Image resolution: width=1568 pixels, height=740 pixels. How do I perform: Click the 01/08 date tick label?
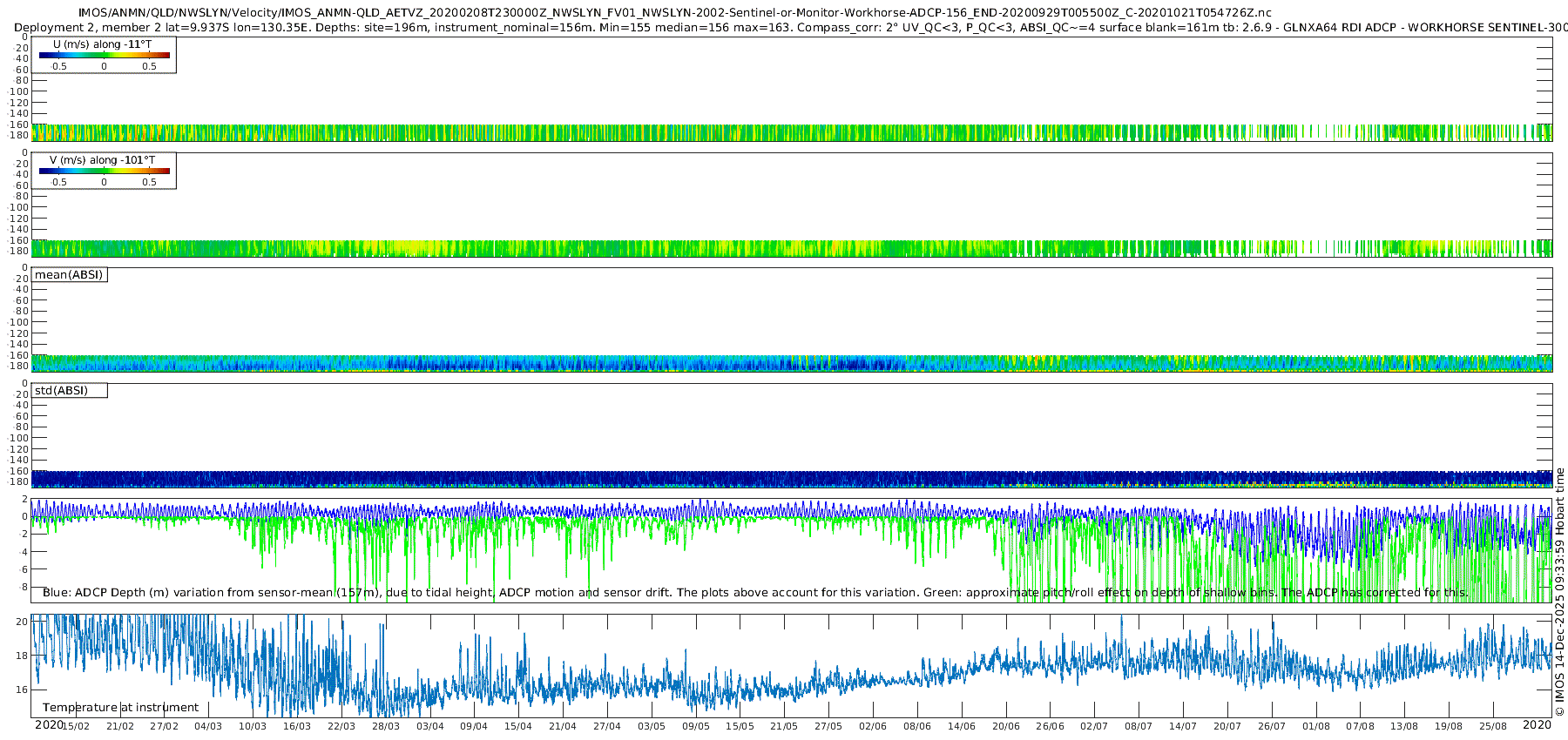(1315, 726)
